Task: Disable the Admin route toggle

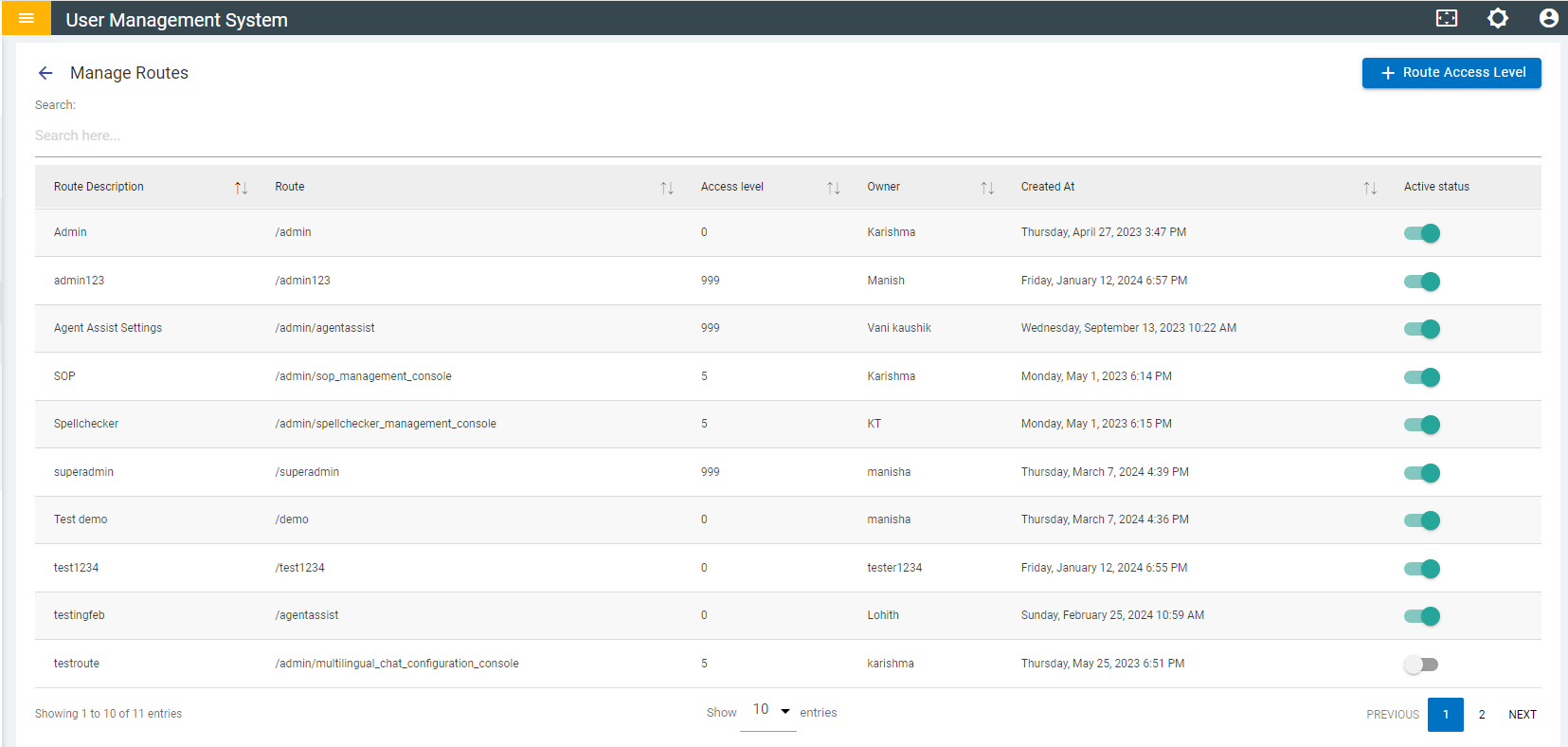Action: 1421,233
